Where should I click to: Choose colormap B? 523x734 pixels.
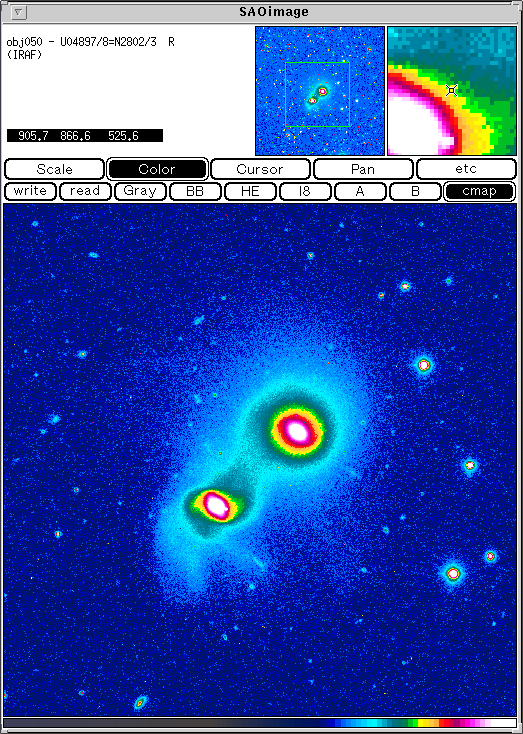pos(415,191)
